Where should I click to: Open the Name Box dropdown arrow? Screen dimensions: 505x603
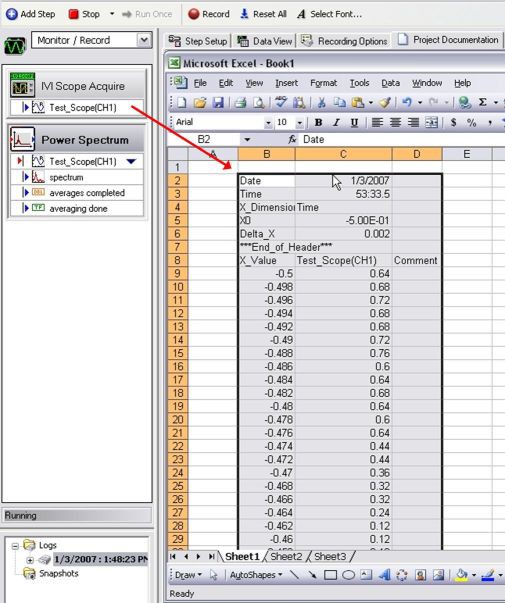247,139
